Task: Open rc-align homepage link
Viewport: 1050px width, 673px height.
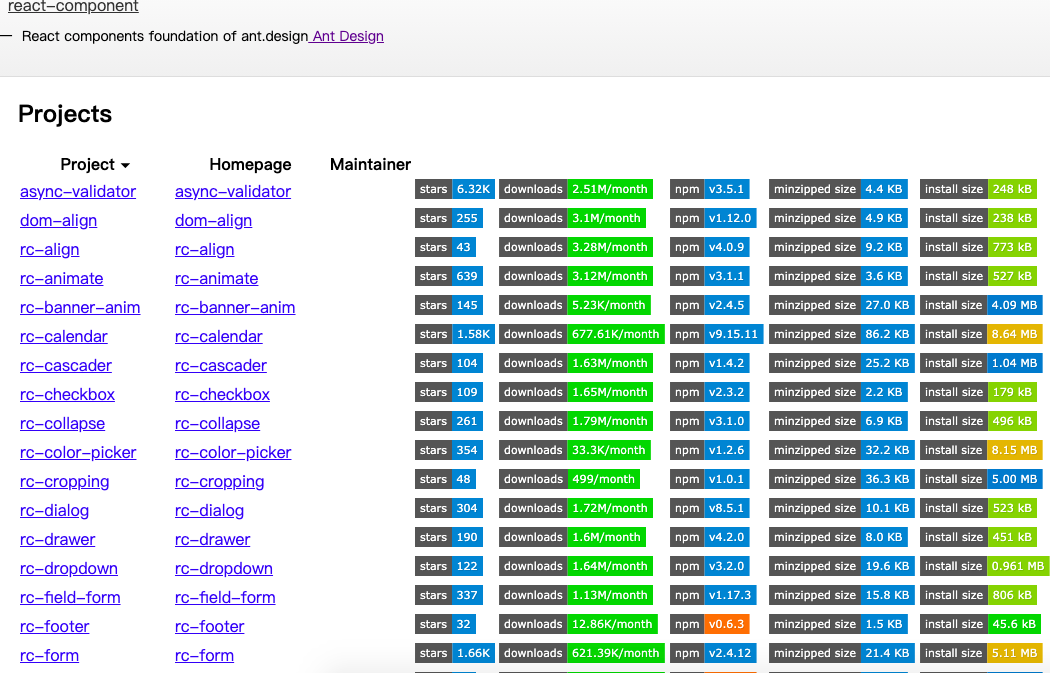Action: [204, 250]
